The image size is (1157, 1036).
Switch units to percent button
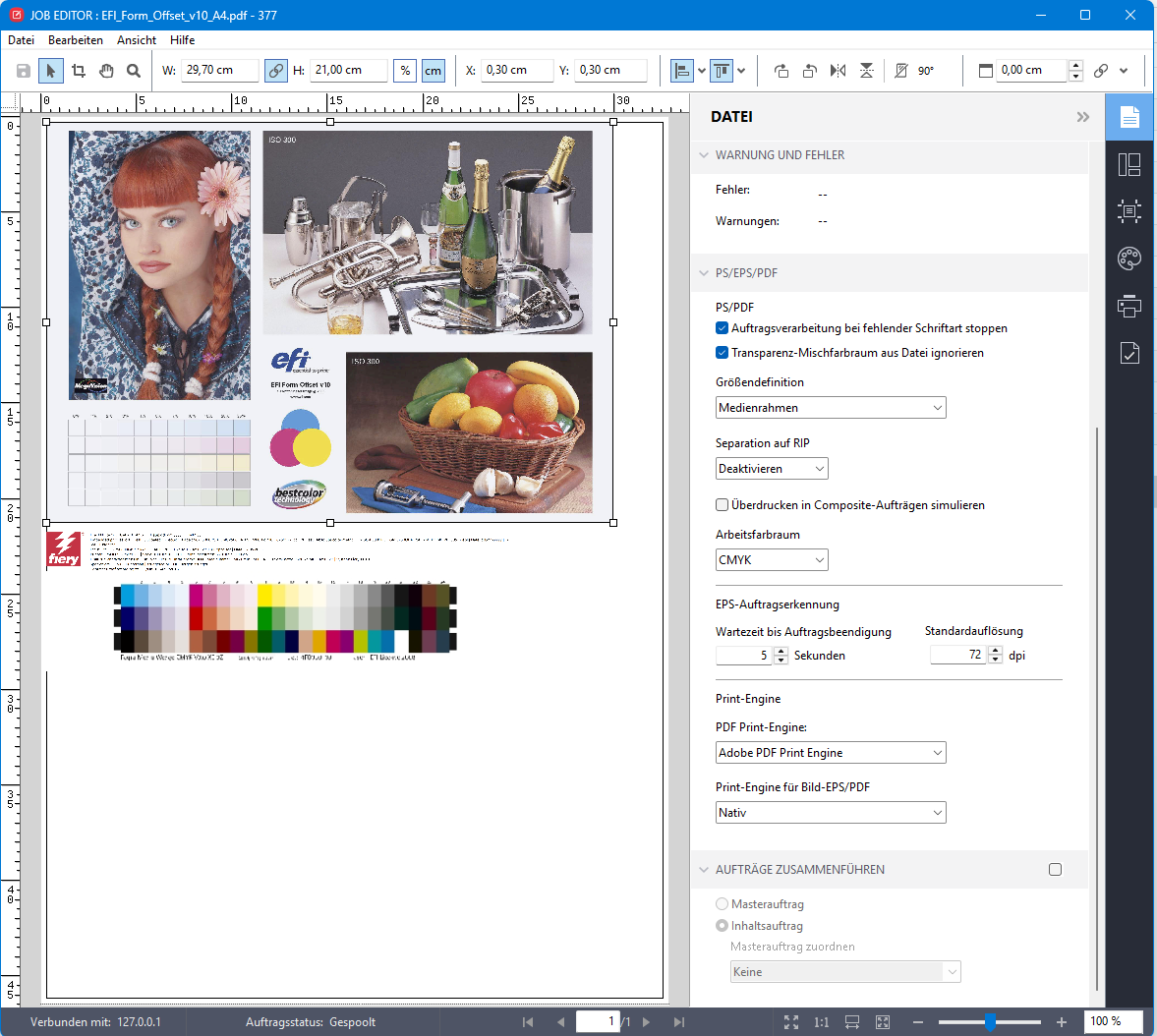405,71
